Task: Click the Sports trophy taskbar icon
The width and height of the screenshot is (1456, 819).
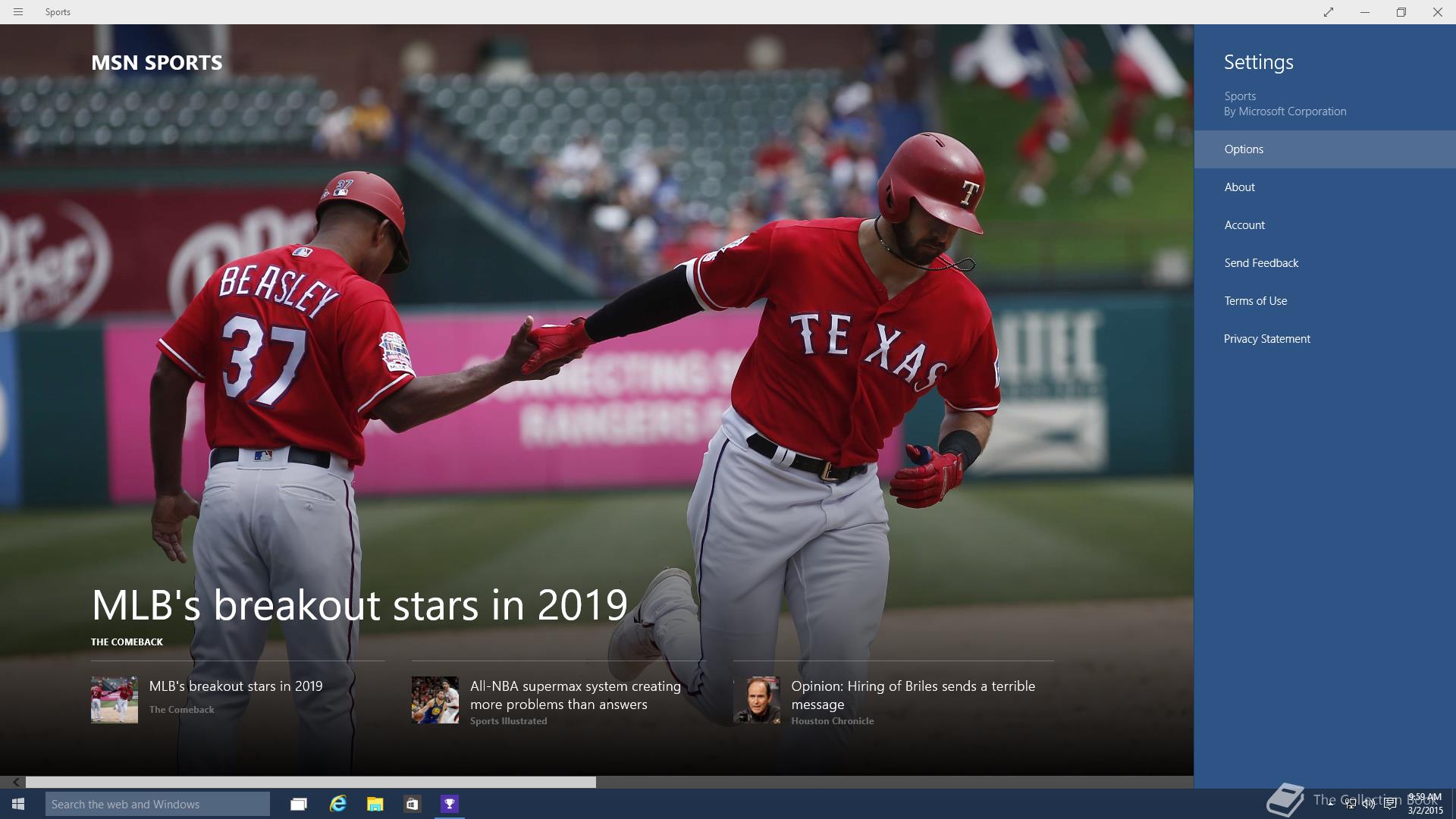Action: 450,804
